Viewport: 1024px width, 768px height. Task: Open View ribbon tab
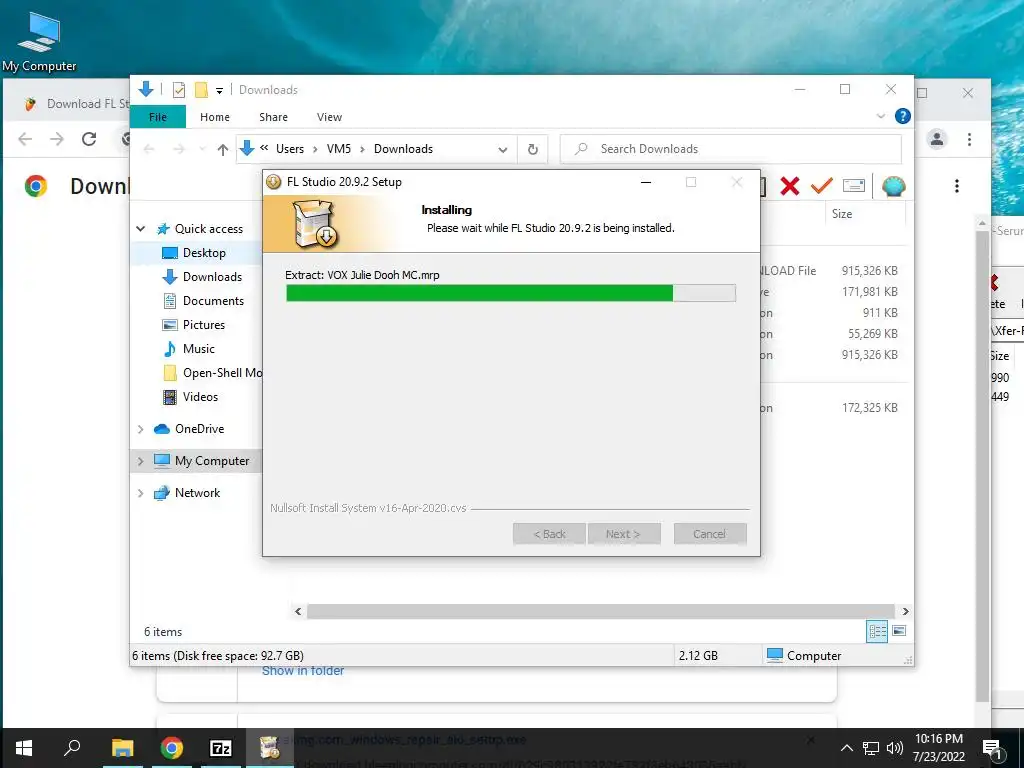[x=329, y=117]
